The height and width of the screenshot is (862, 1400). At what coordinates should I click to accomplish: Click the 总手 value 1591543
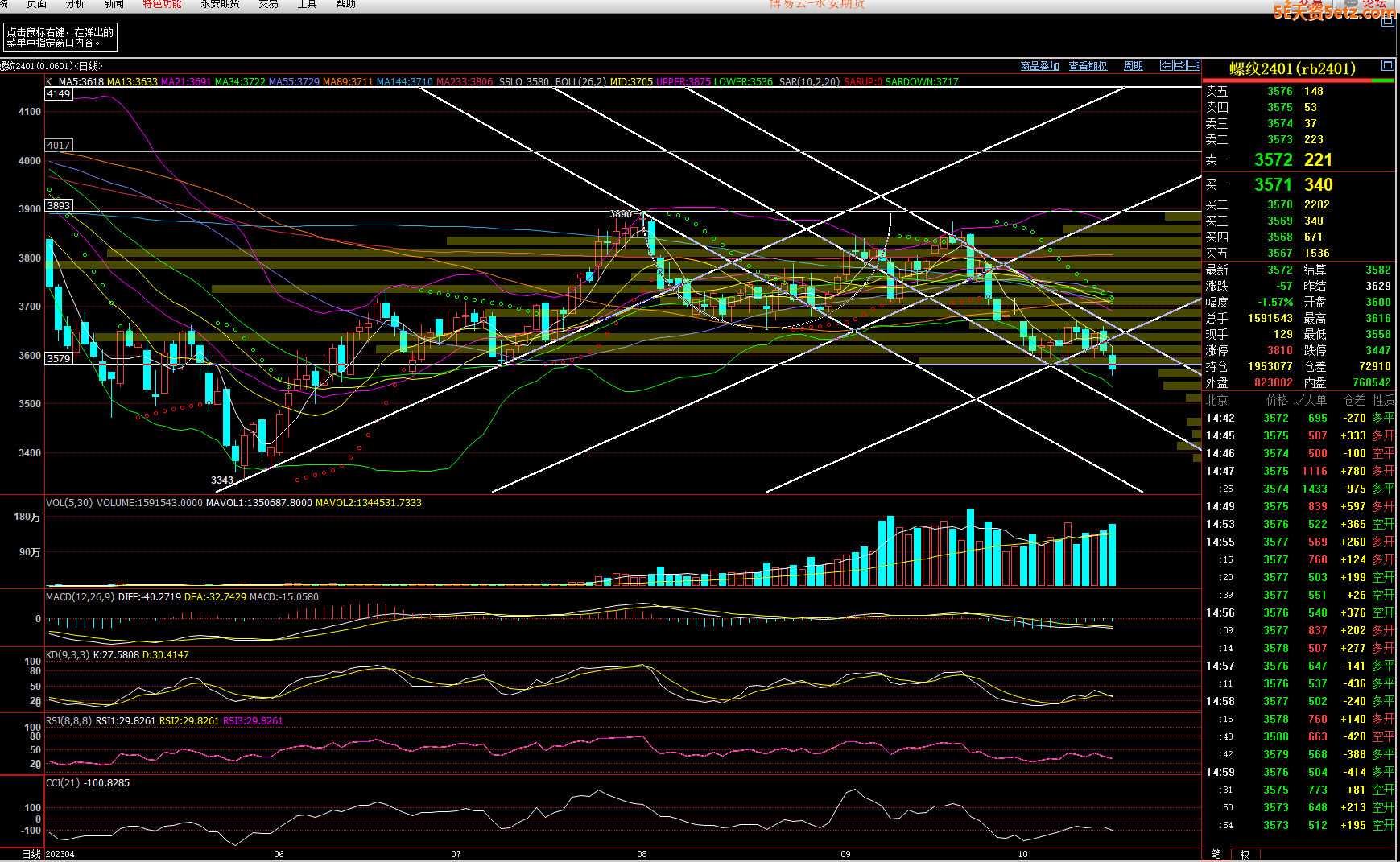point(1270,318)
